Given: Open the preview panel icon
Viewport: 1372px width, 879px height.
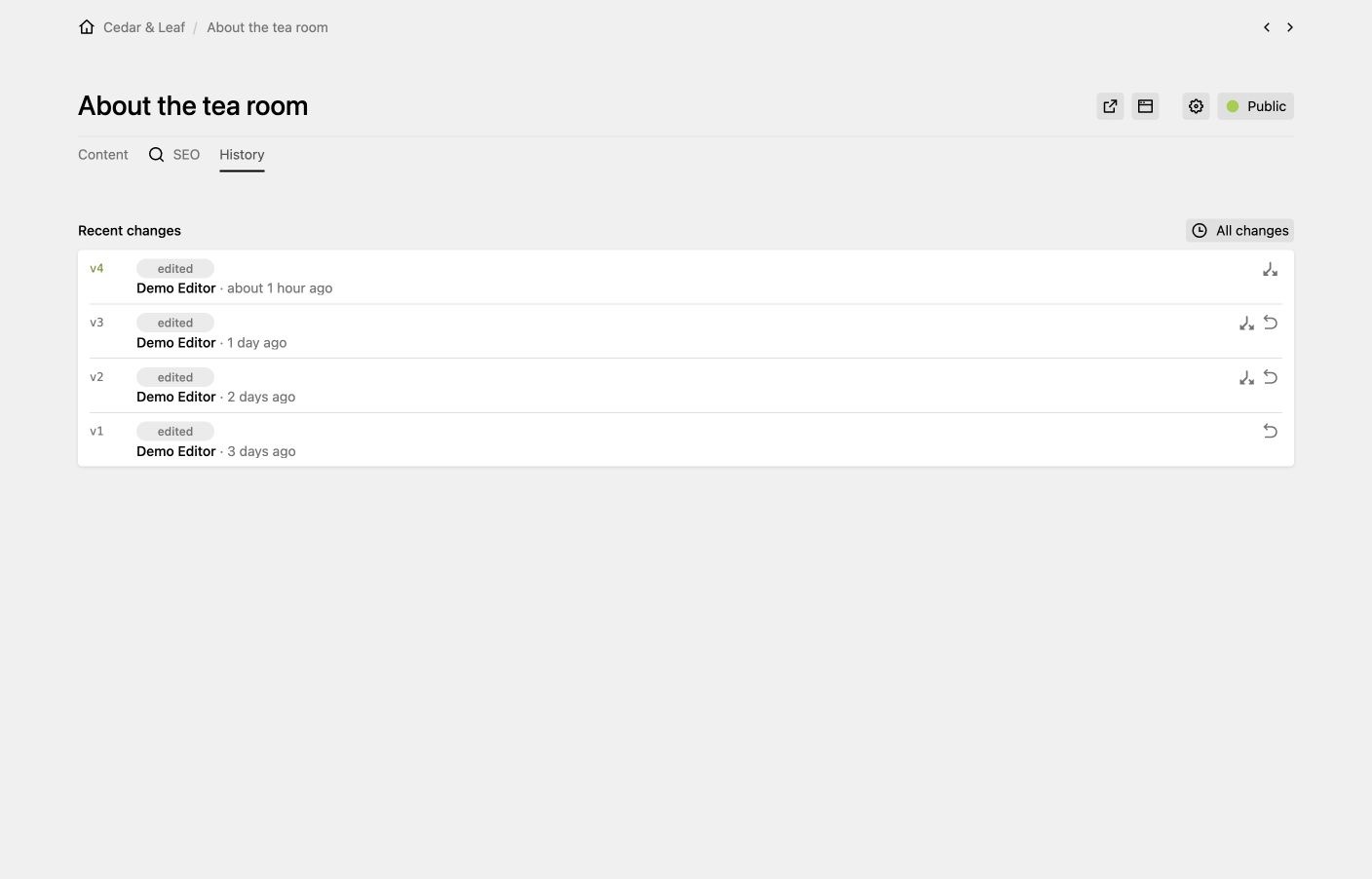Looking at the screenshot, I should (x=1145, y=106).
